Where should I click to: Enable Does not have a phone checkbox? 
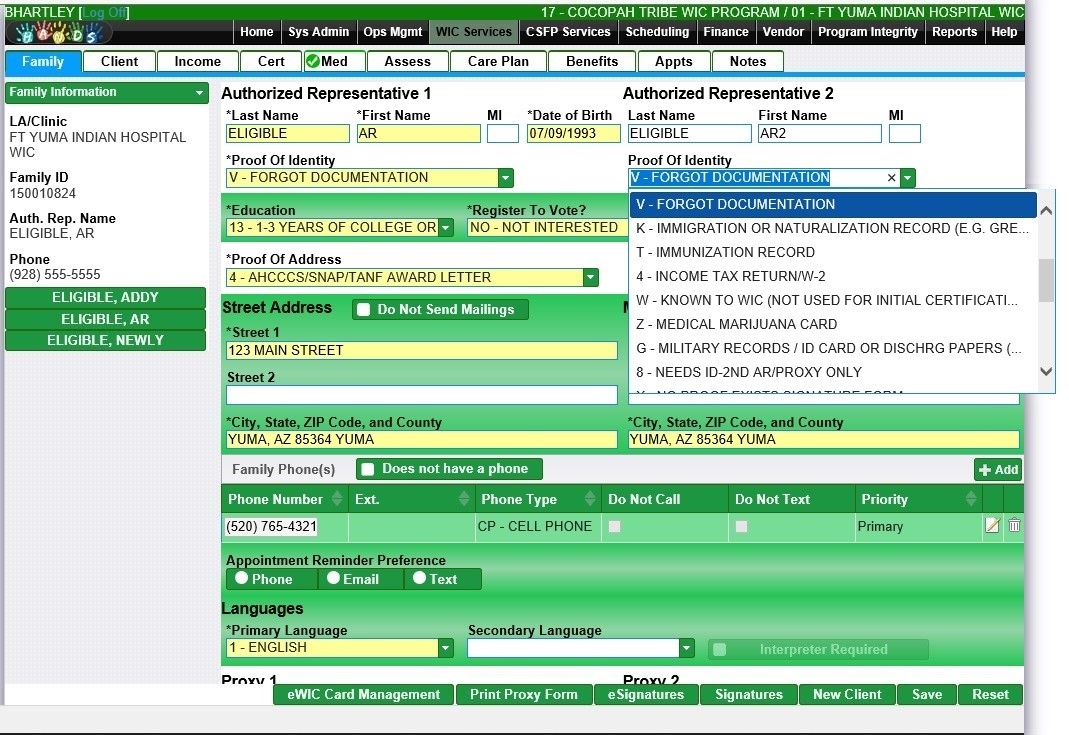tap(368, 469)
